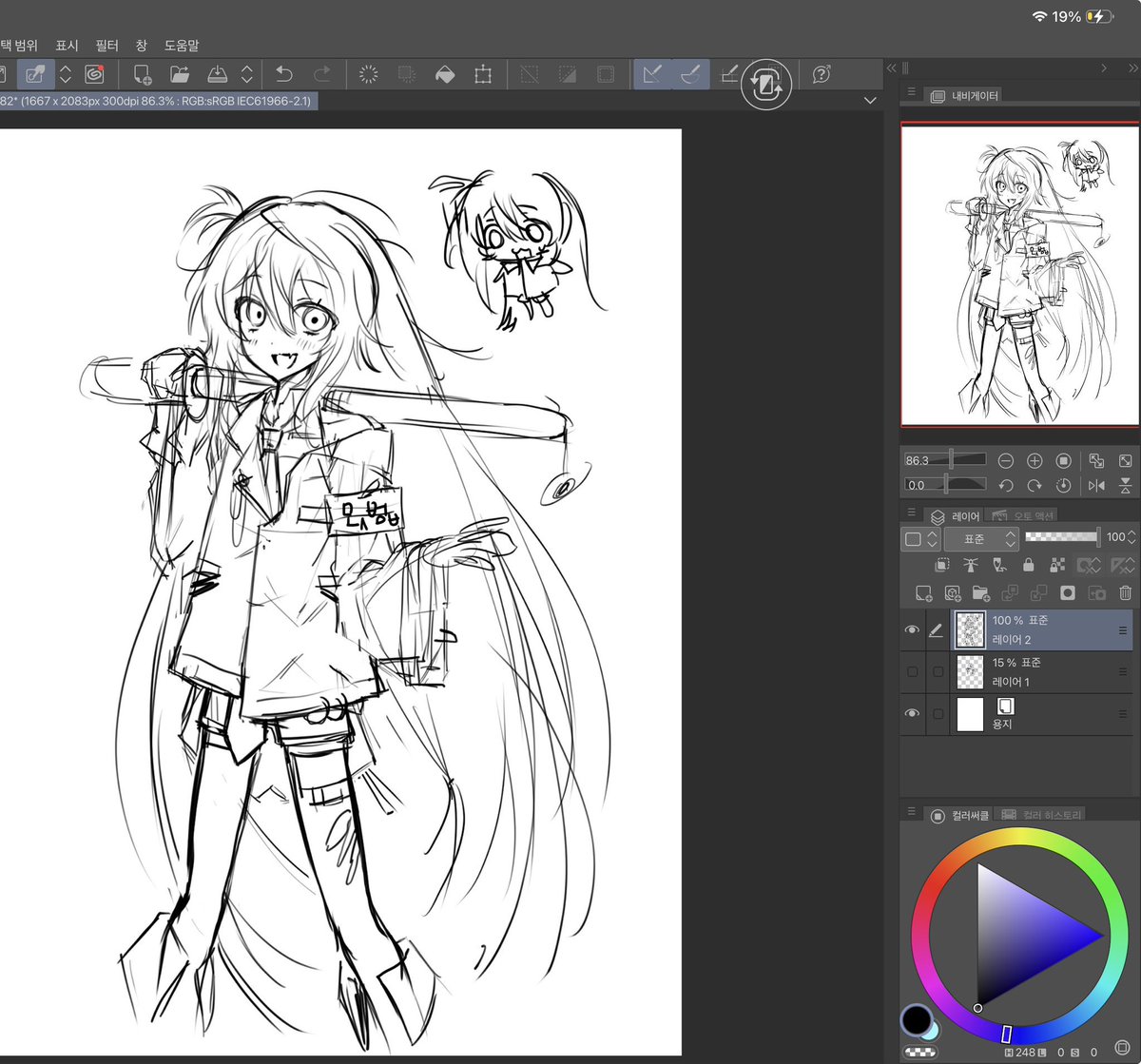Create a new canvas with the New file icon
The height and width of the screenshot is (1064, 1141).
143,74
